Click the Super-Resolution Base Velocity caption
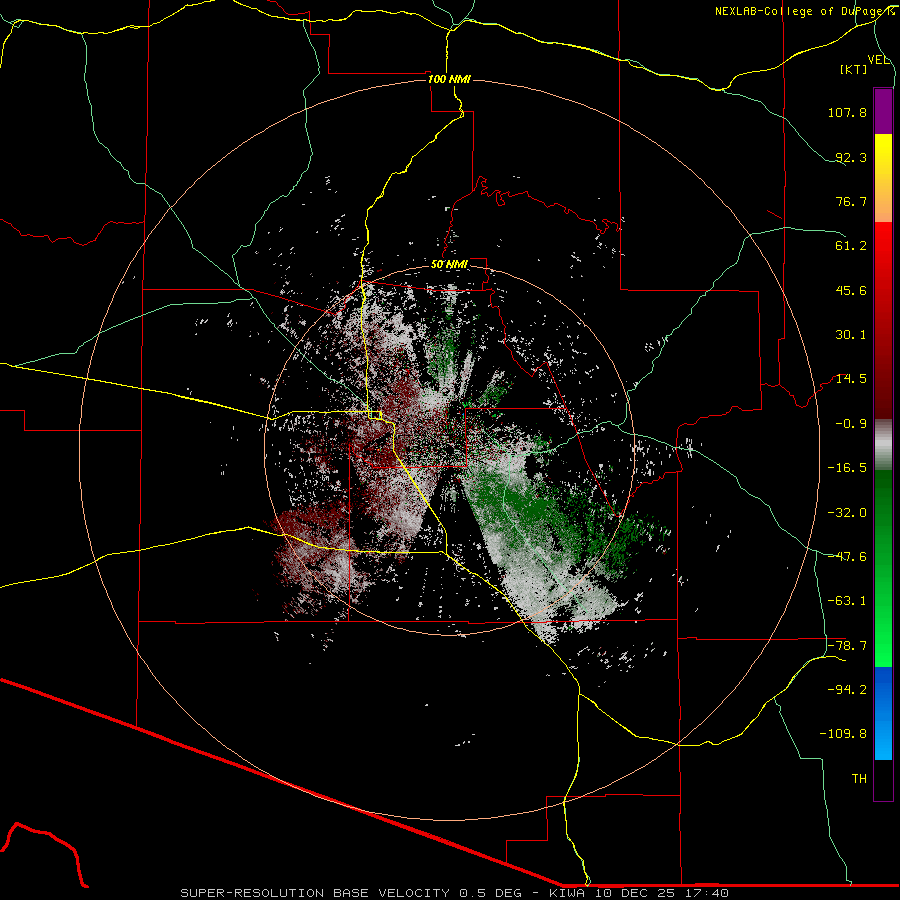The width and height of the screenshot is (900, 900). [x=455, y=893]
